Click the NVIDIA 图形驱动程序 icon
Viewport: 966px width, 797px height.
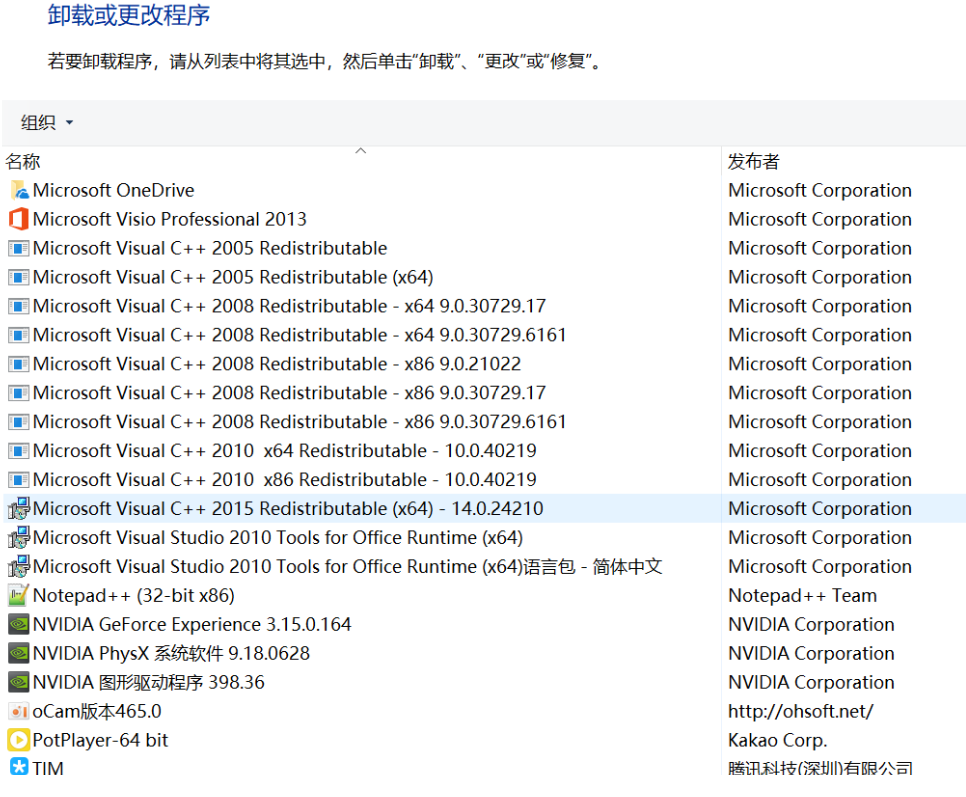(18, 682)
